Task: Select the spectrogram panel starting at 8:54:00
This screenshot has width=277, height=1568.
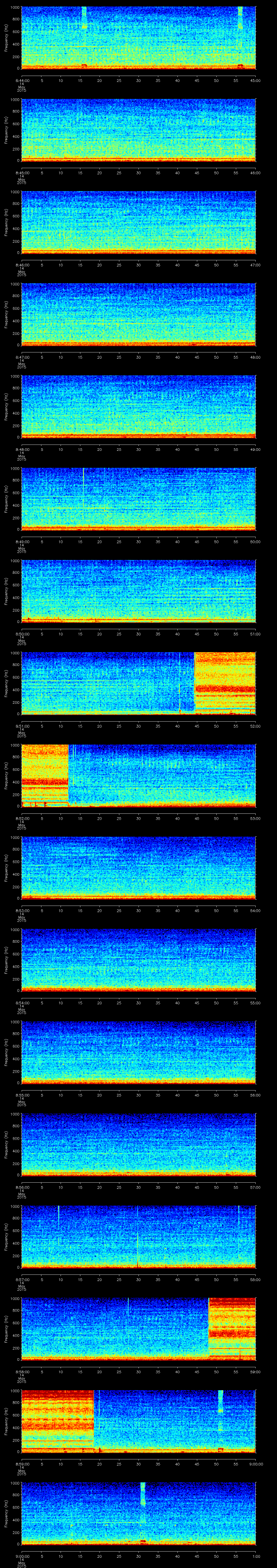Action: [139, 960]
